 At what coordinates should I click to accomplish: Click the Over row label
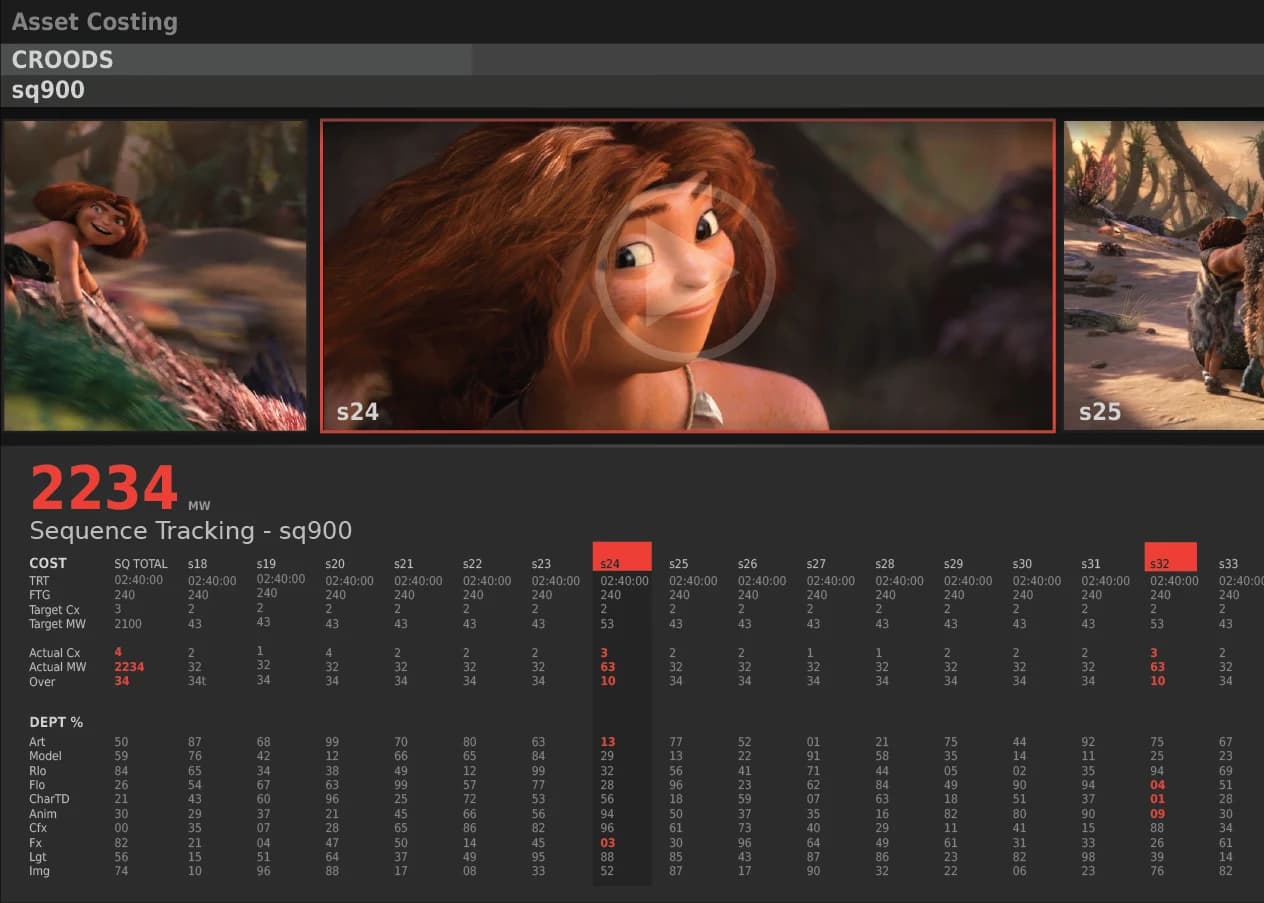coord(43,682)
